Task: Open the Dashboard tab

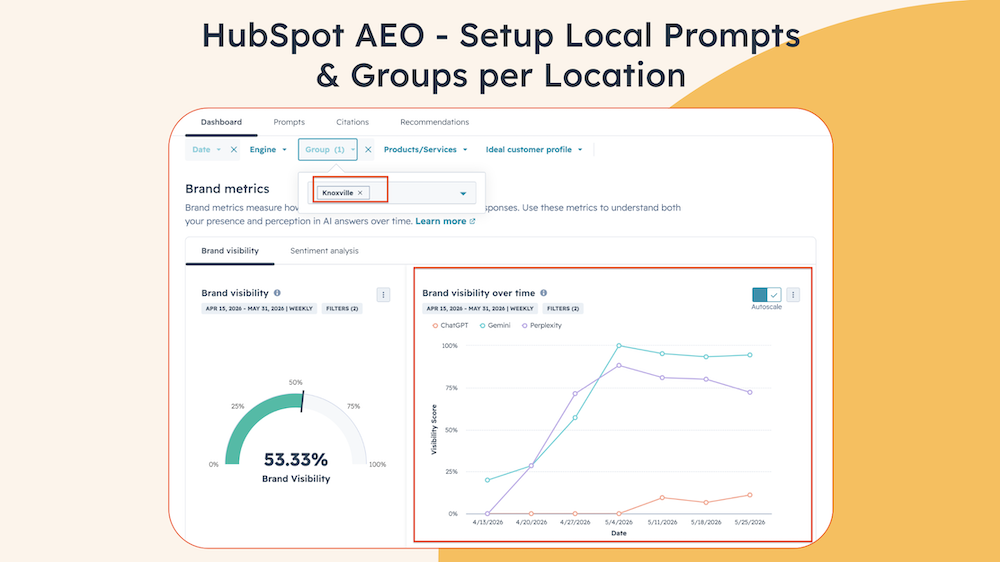Action: point(221,122)
